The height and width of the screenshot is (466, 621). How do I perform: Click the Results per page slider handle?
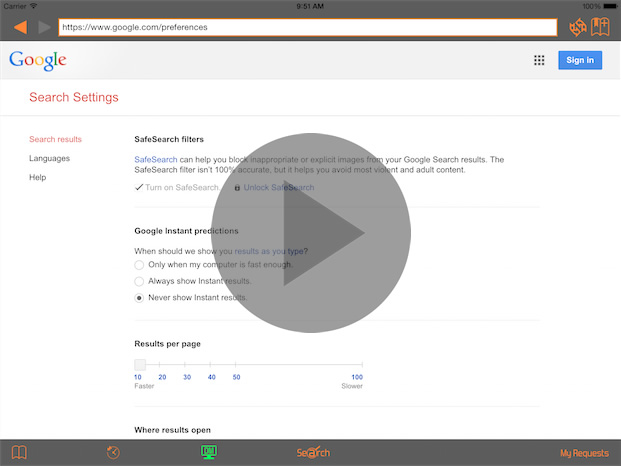click(140, 365)
